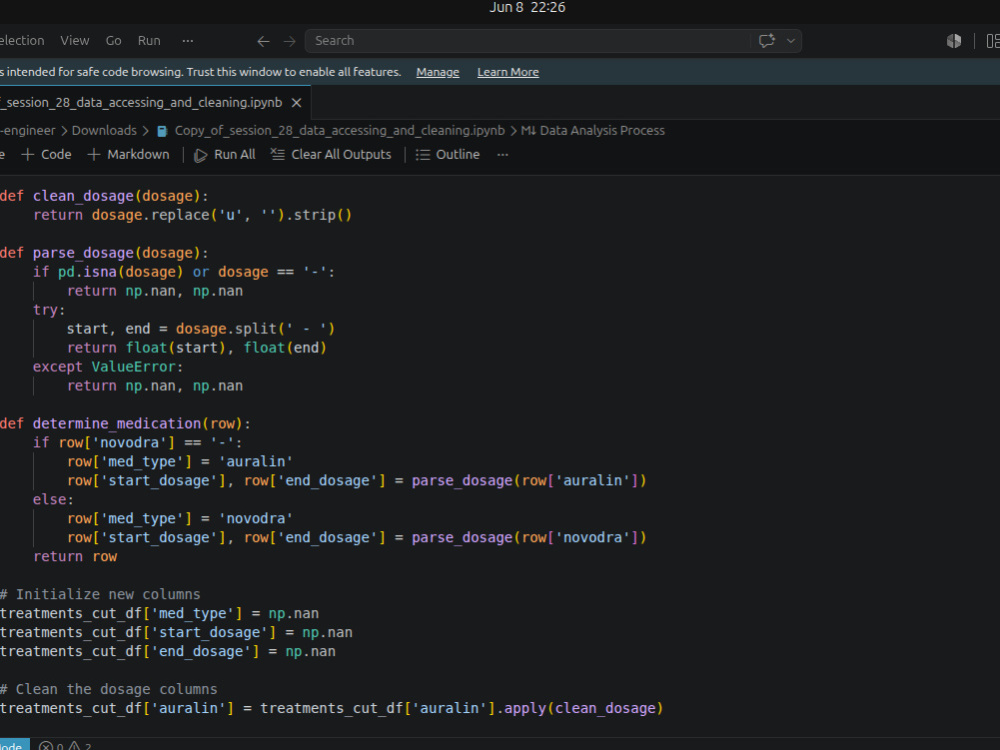Click the Jun 8 22:26 clock
Image resolution: width=1000 pixels, height=750 pixels.
click(527, 8)
